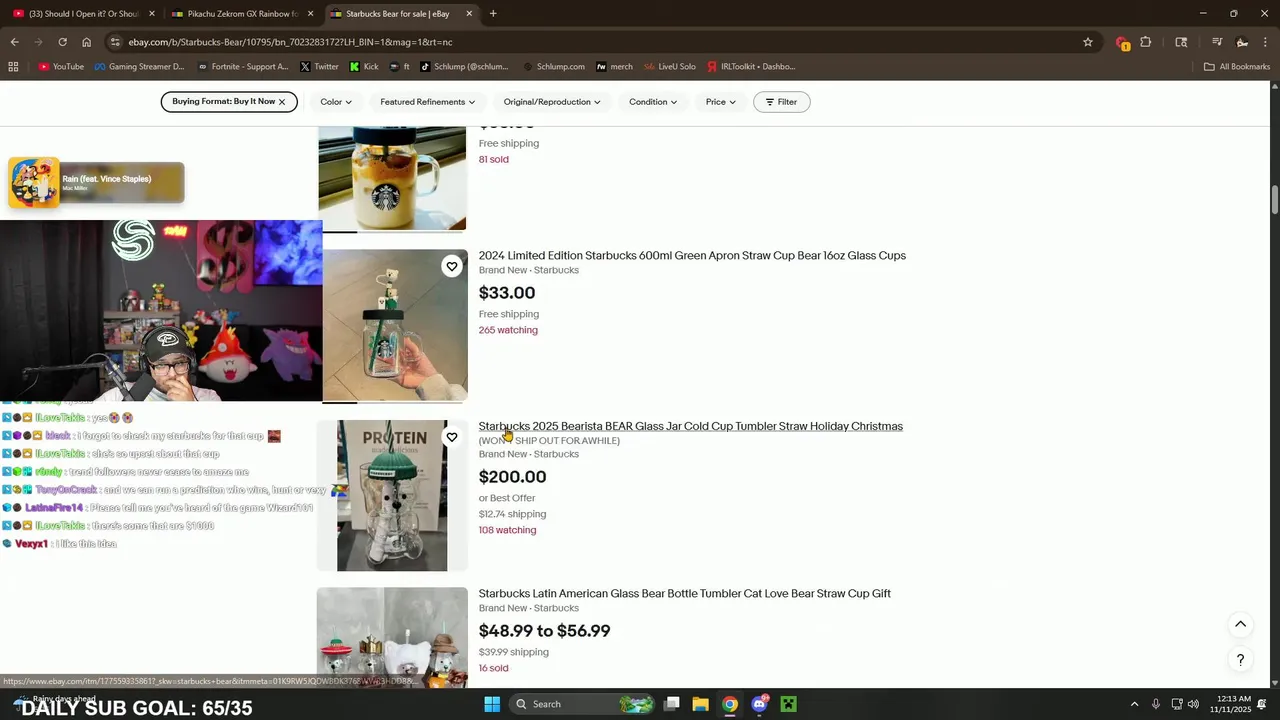Open the taskbar microphone indicator

1155,704
